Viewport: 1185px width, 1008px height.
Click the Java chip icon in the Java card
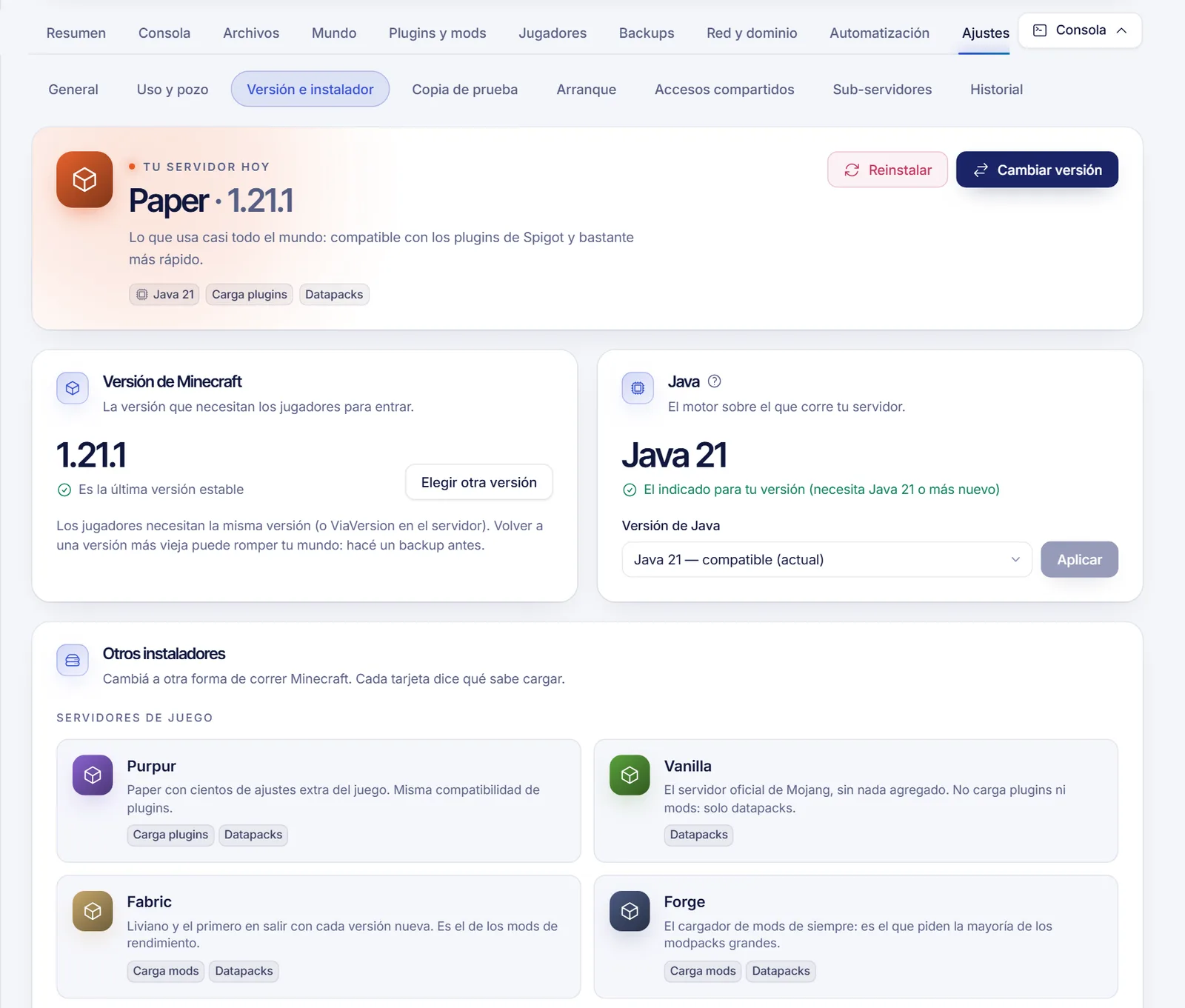638,388
